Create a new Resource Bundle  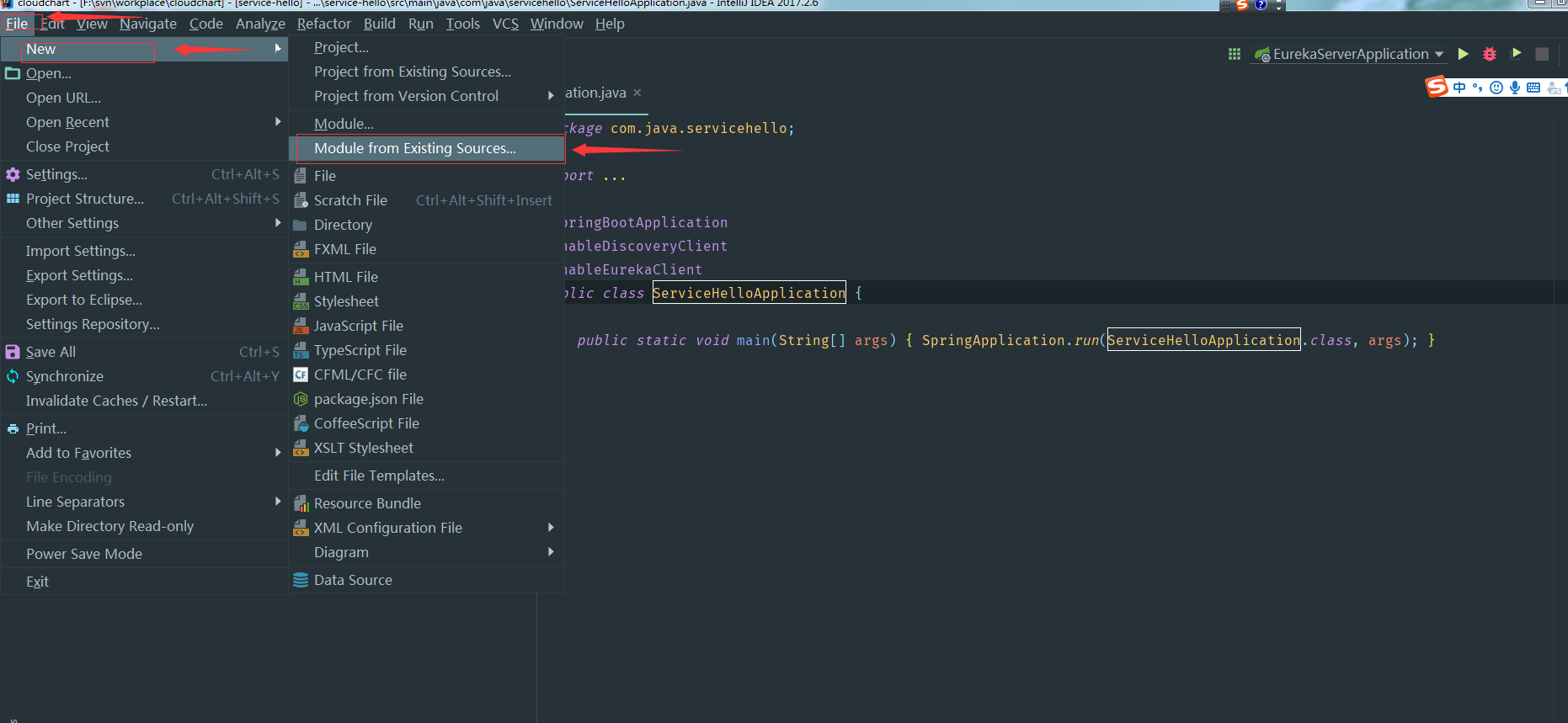point(427,503)
